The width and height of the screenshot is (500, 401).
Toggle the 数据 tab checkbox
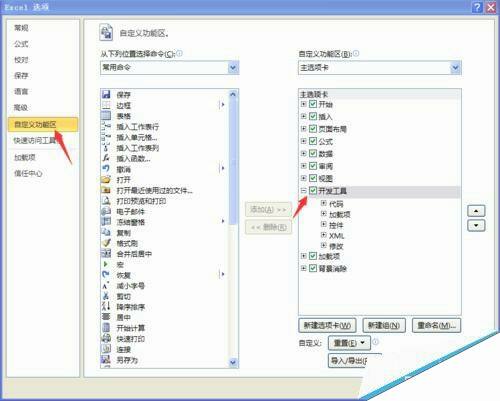(313, 153)
